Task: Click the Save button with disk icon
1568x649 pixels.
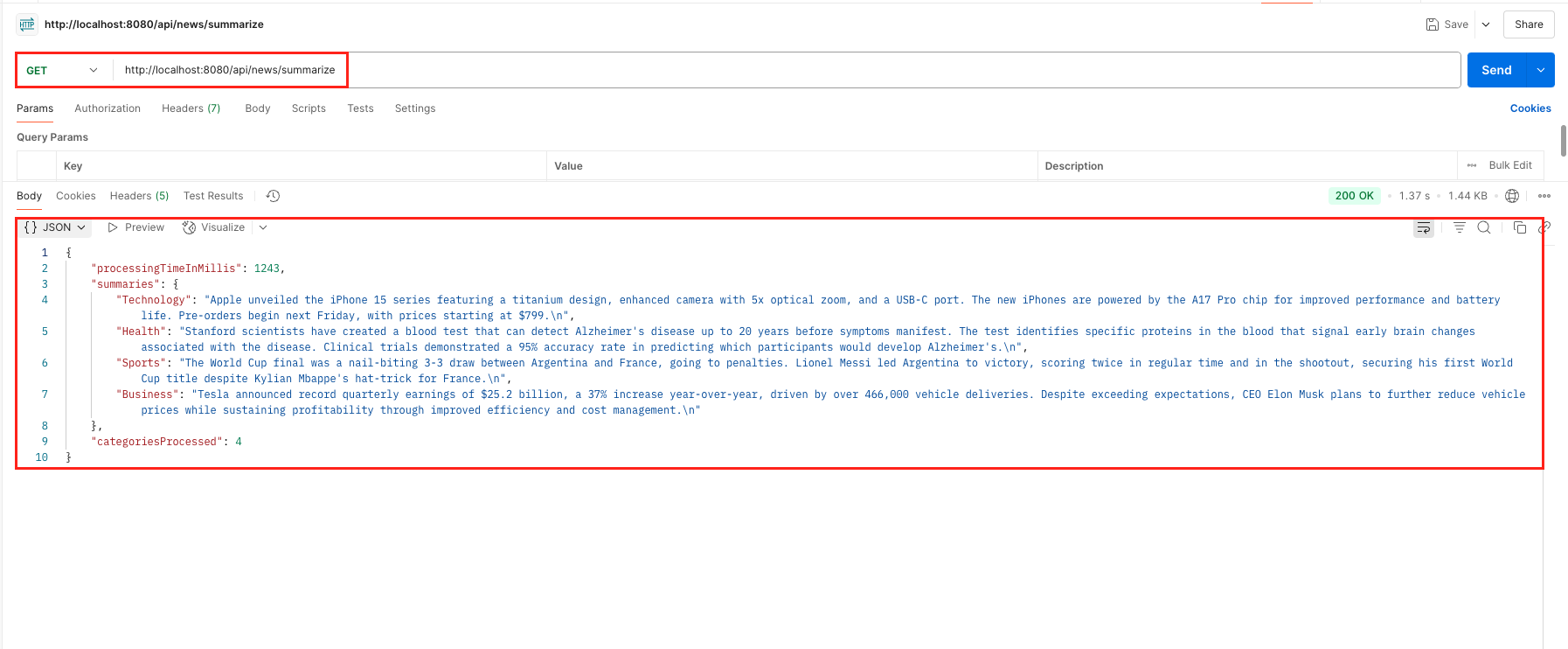Action: pyautogui.click(x=1447, y=24)
